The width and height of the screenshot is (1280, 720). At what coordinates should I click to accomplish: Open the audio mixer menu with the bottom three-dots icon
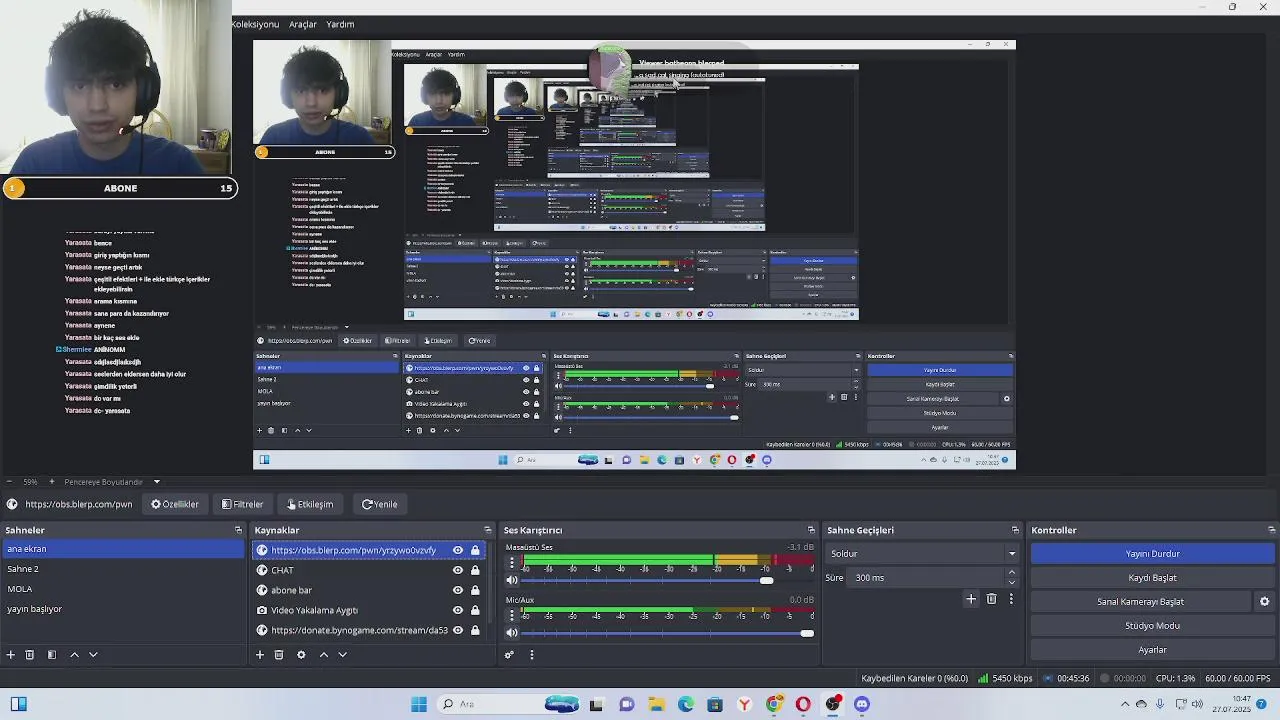coord(531,655)
